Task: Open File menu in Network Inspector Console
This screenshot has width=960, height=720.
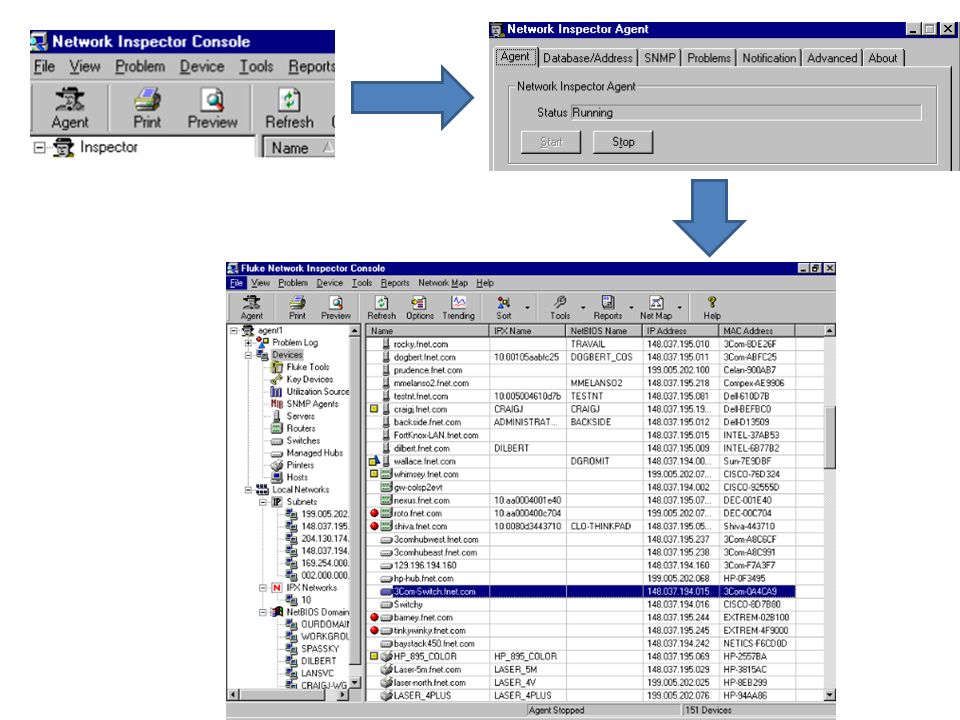Action: (44, 66)
